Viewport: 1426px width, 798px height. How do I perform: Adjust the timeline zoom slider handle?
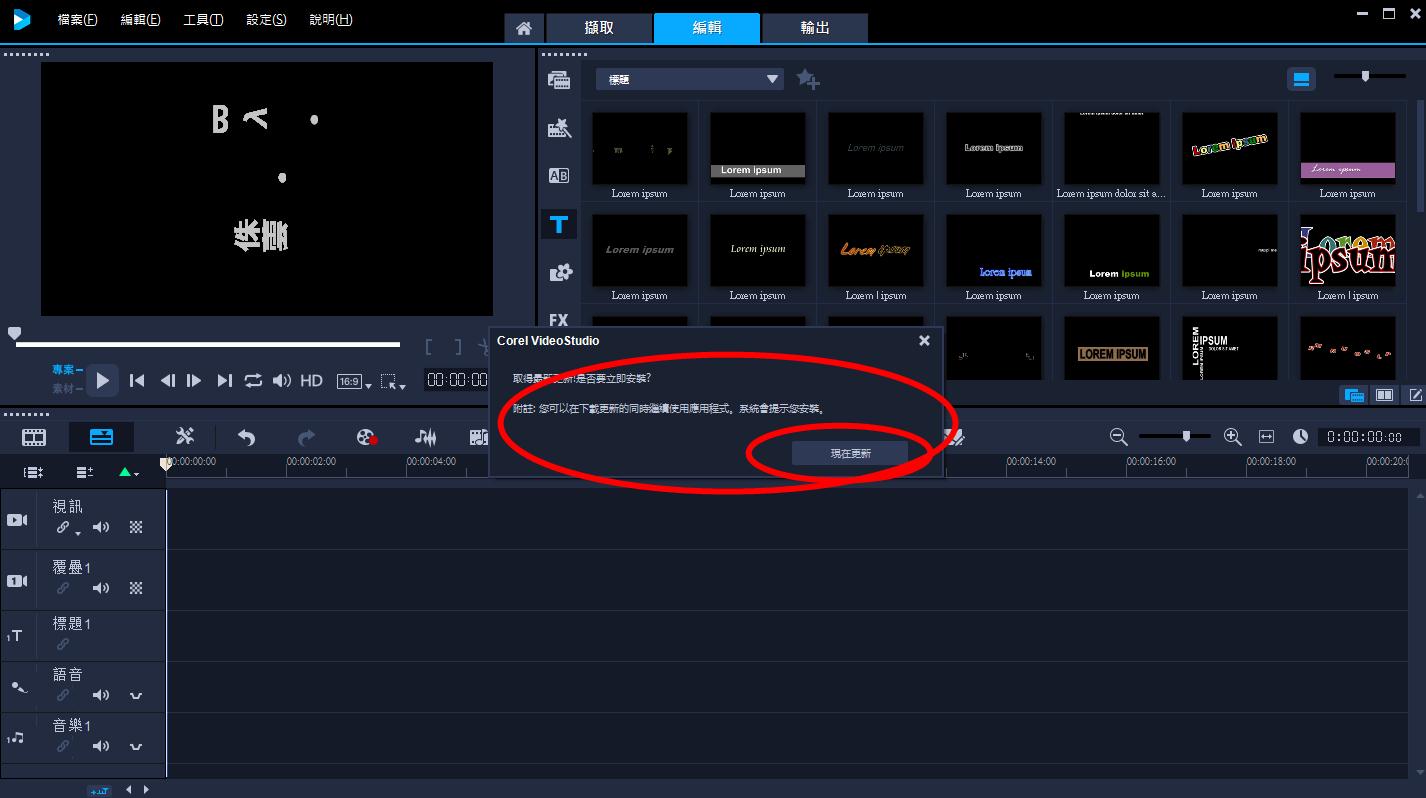(x=1186, y=436)
